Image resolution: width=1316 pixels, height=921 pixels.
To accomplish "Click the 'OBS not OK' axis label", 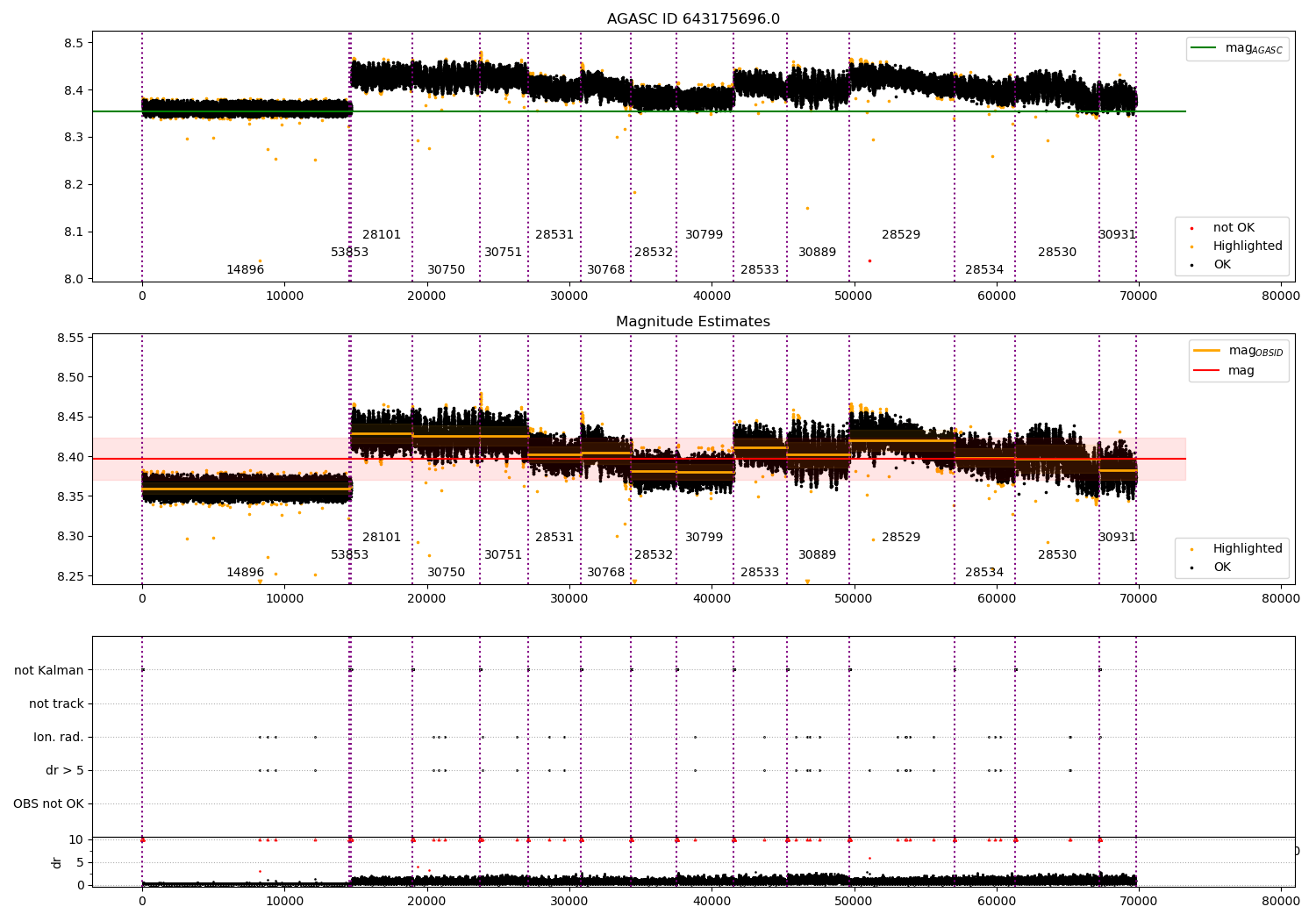I will pyautogui.click(x=48, y=803).
